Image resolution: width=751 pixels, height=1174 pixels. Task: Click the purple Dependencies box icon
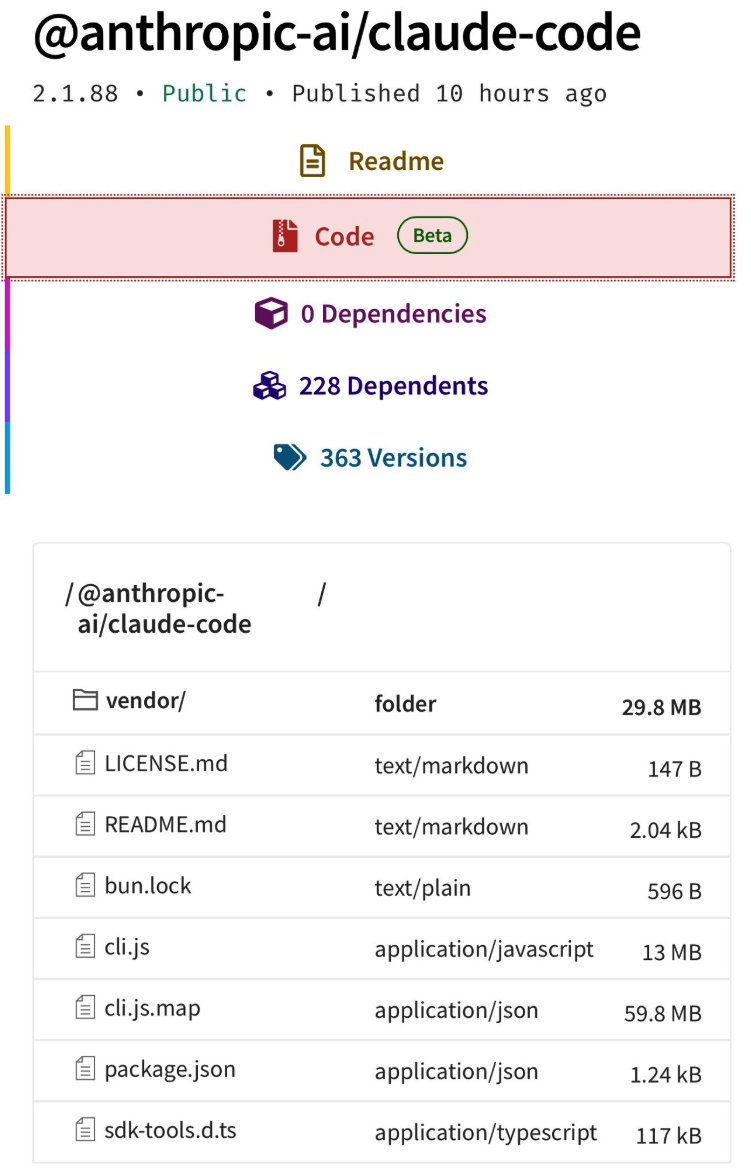271,314
